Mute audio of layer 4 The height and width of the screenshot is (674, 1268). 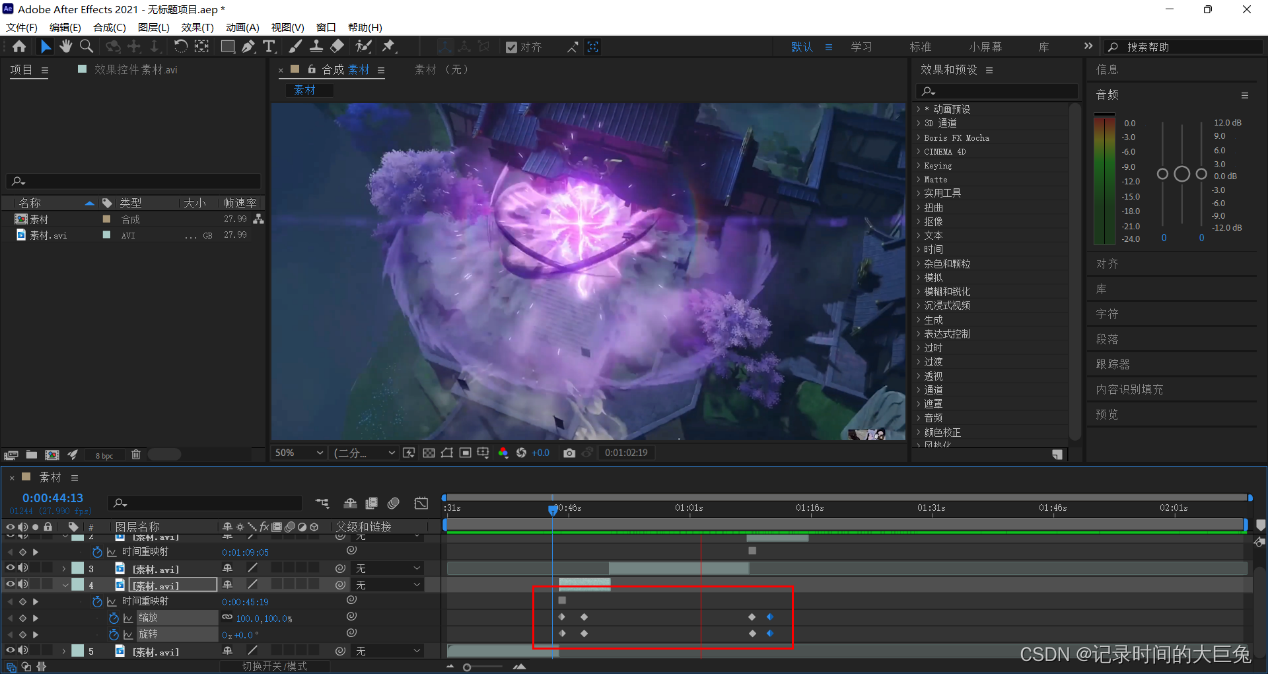pyautogui.click(x=23, y=584)
